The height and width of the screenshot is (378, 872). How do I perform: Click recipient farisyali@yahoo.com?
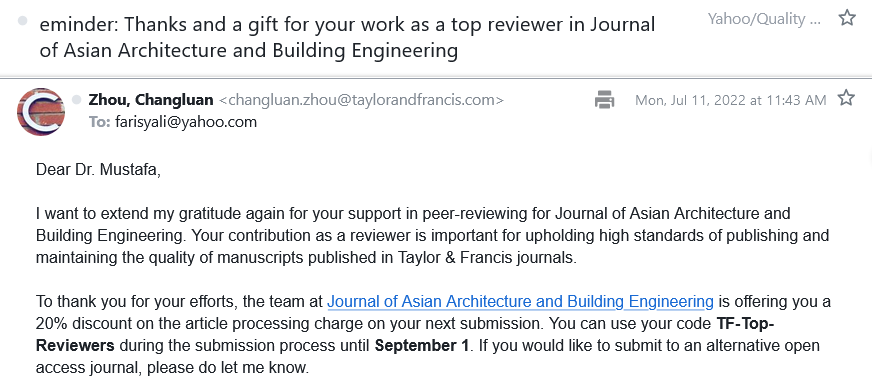(186, 122)
